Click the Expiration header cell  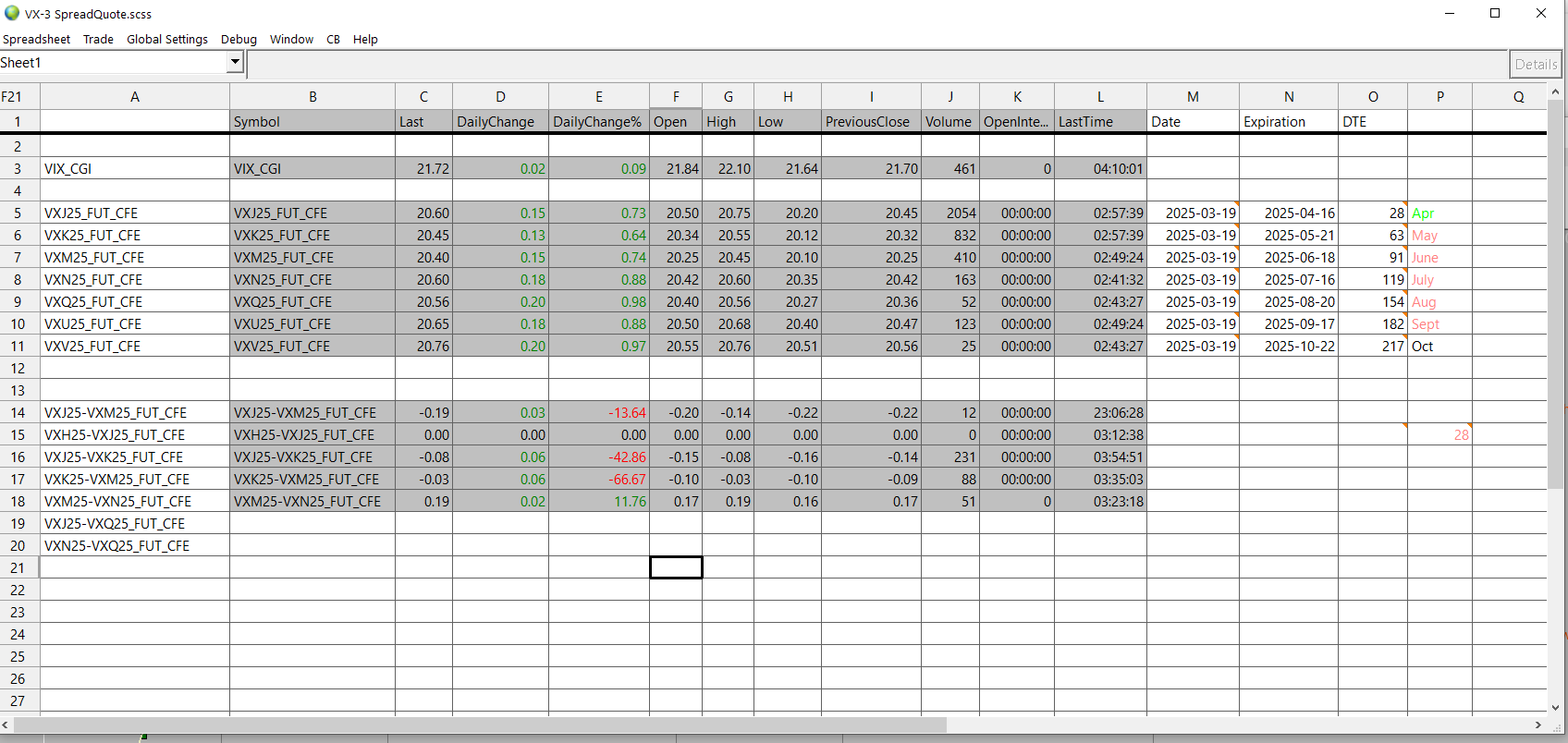(1289, 121)
